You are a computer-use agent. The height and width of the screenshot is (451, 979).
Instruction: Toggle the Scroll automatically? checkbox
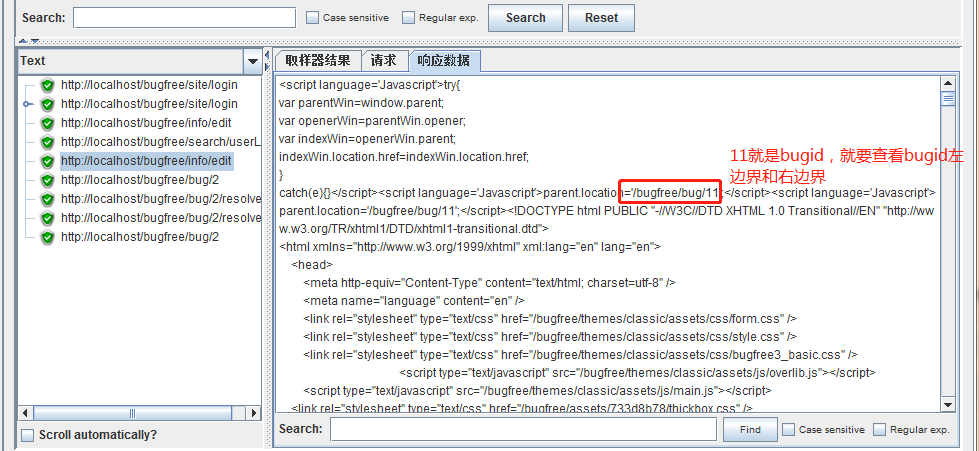pos(27,435)
